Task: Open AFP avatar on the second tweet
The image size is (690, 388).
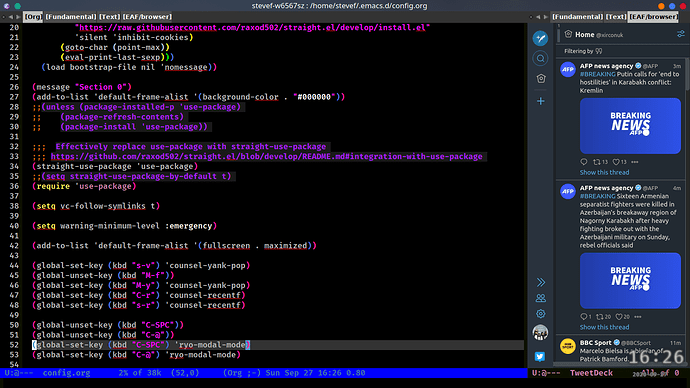Action: click(x=568, y=191)
